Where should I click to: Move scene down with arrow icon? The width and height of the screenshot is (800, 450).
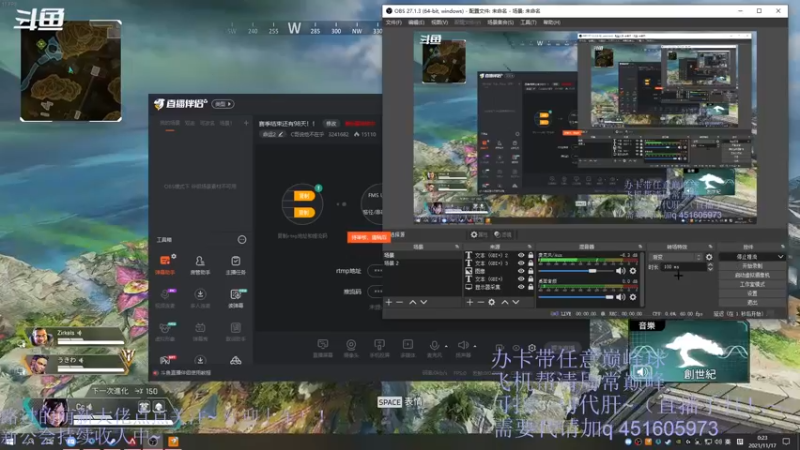click(423, 302)
